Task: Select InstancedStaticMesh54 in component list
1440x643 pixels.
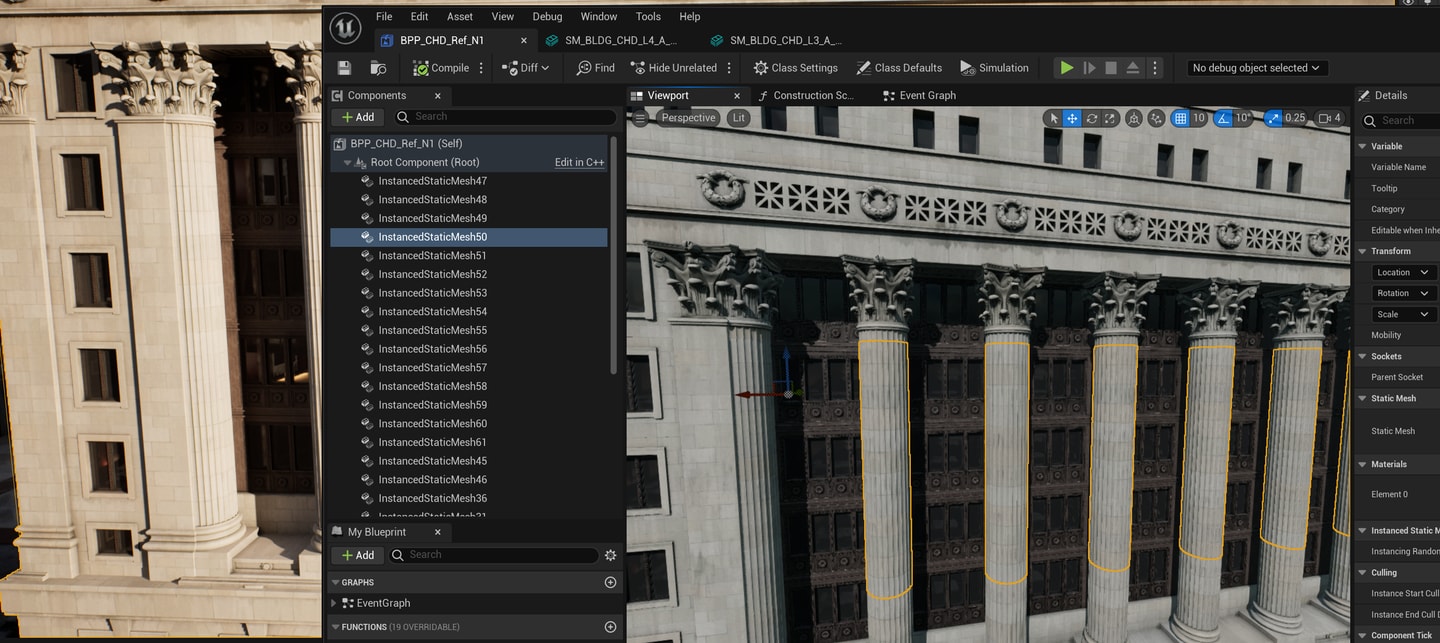Action: click(432, 312)
